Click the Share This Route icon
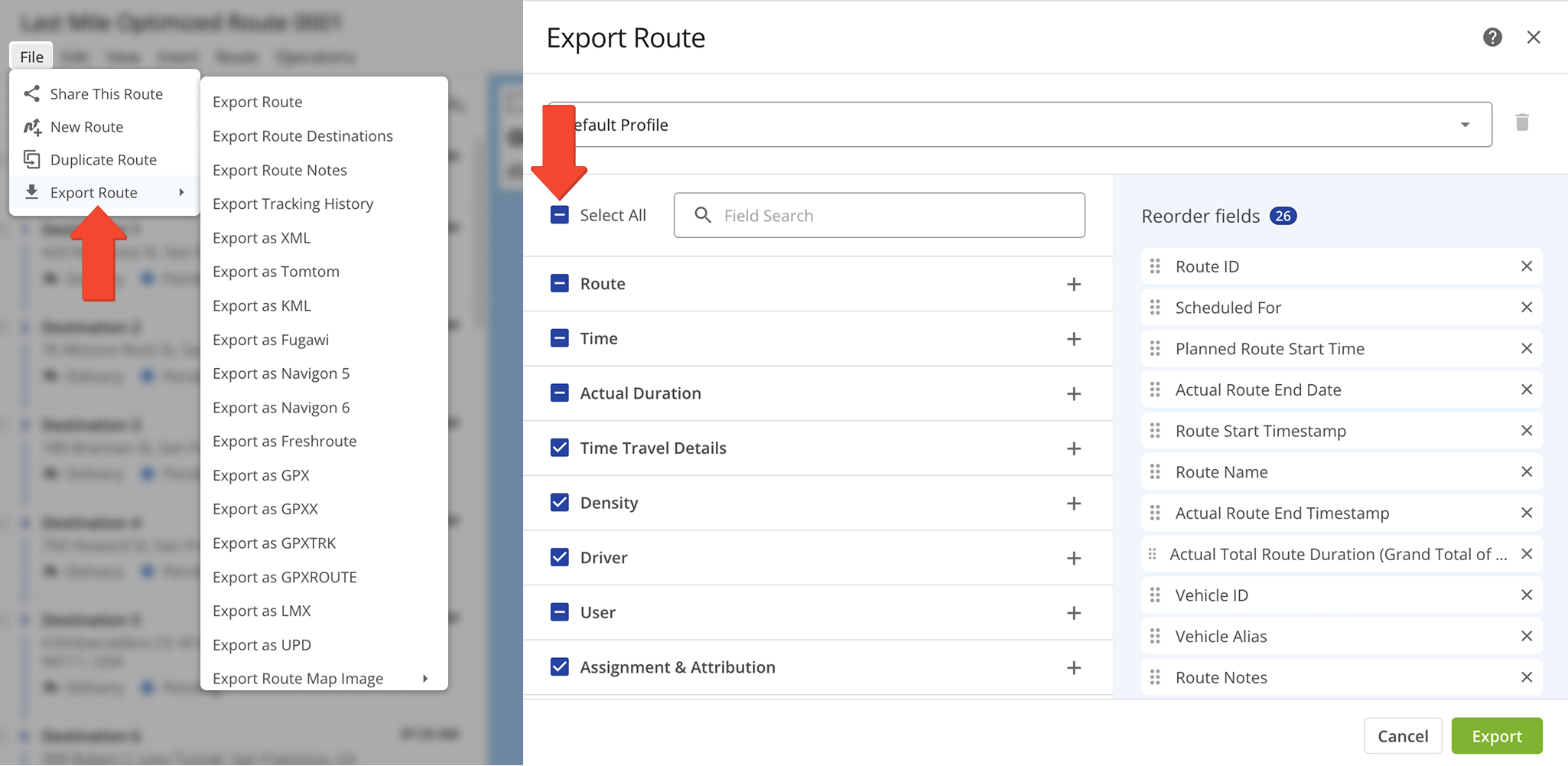 [31, 94]
